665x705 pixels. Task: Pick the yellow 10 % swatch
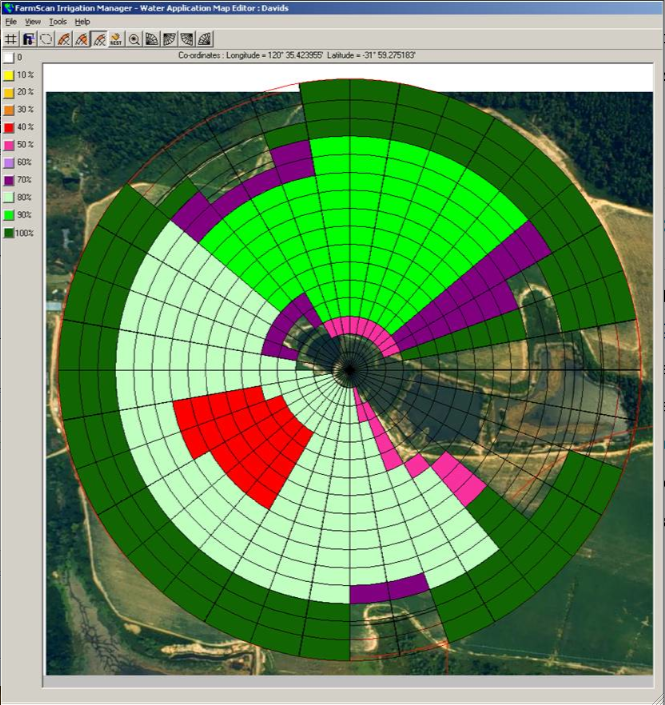click(x=7, y=75)
